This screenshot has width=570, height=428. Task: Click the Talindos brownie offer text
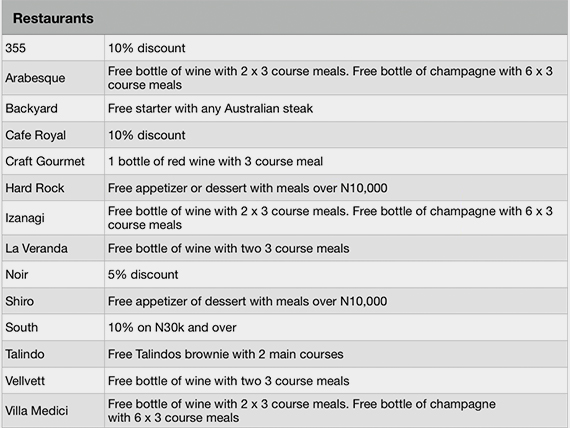[225, 354]
